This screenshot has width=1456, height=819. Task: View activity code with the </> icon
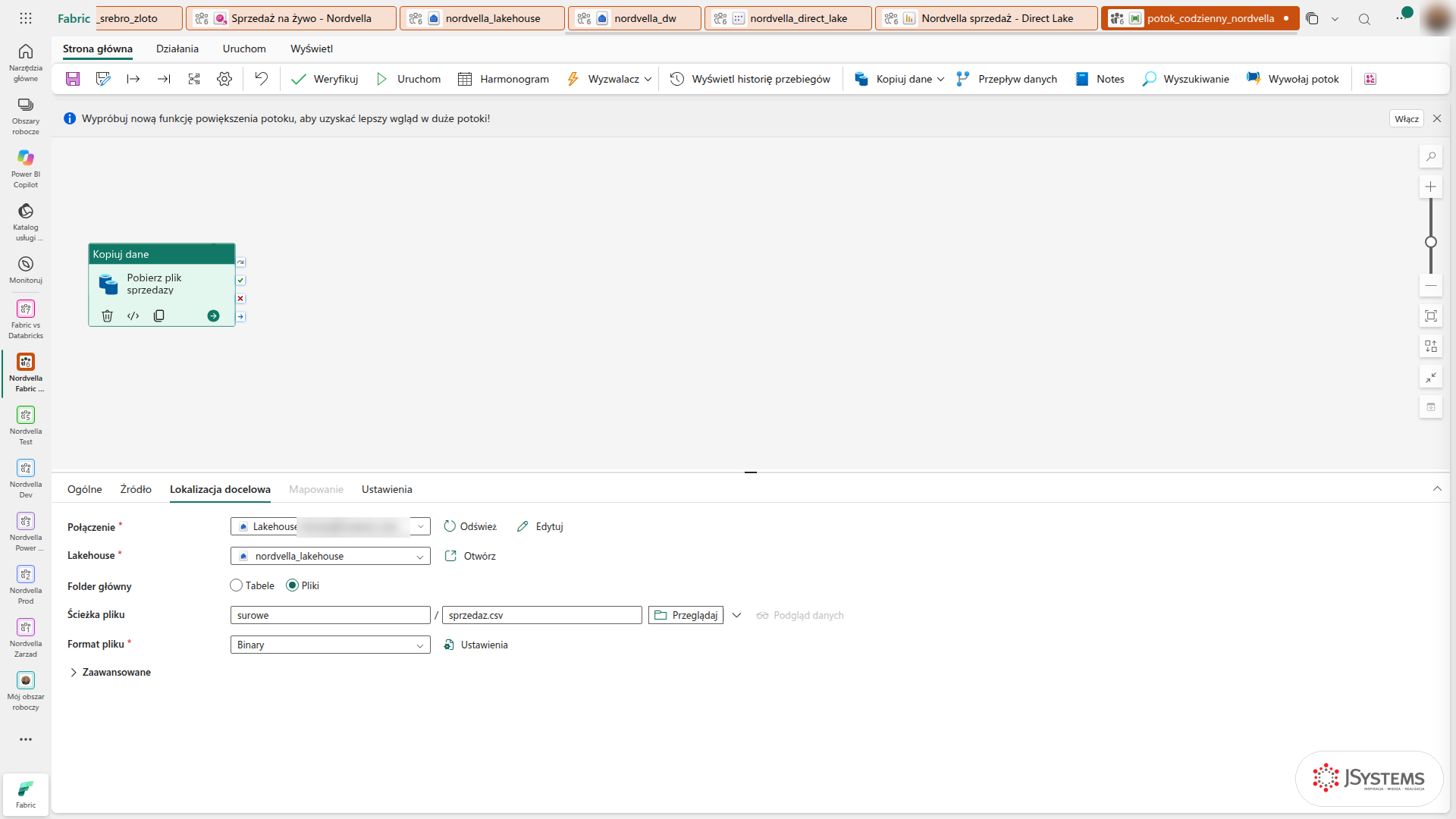coord(133,315)
